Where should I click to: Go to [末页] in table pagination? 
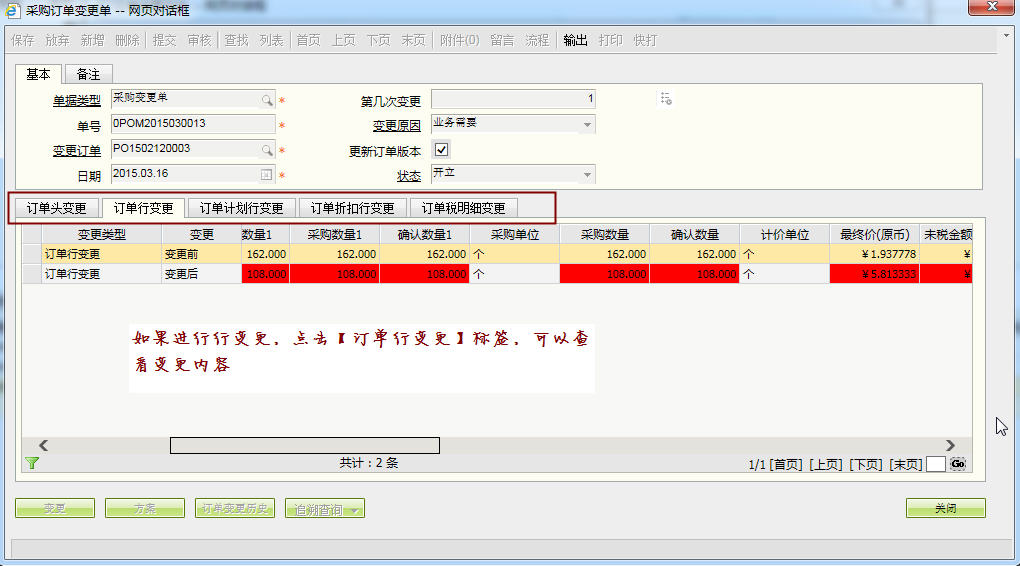tap(906, 465)
